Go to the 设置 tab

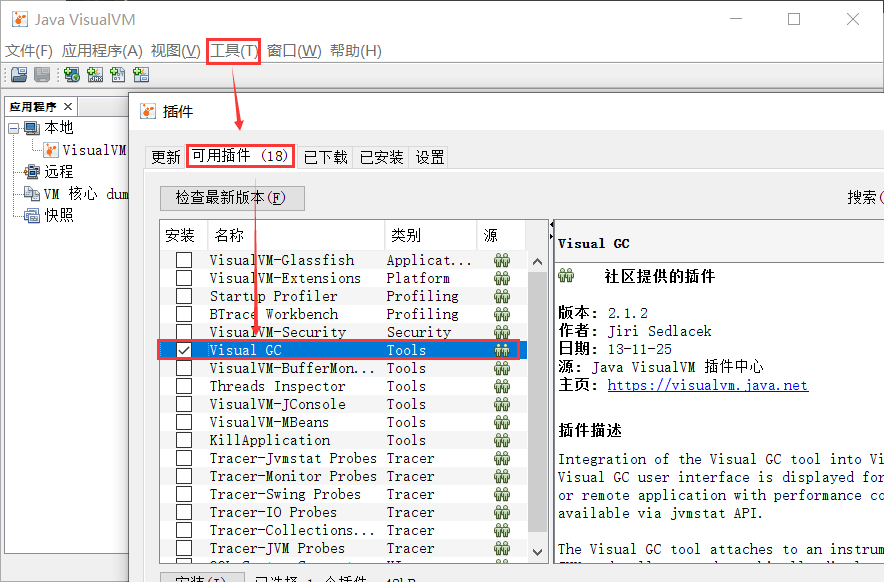(x=430, y=157)
